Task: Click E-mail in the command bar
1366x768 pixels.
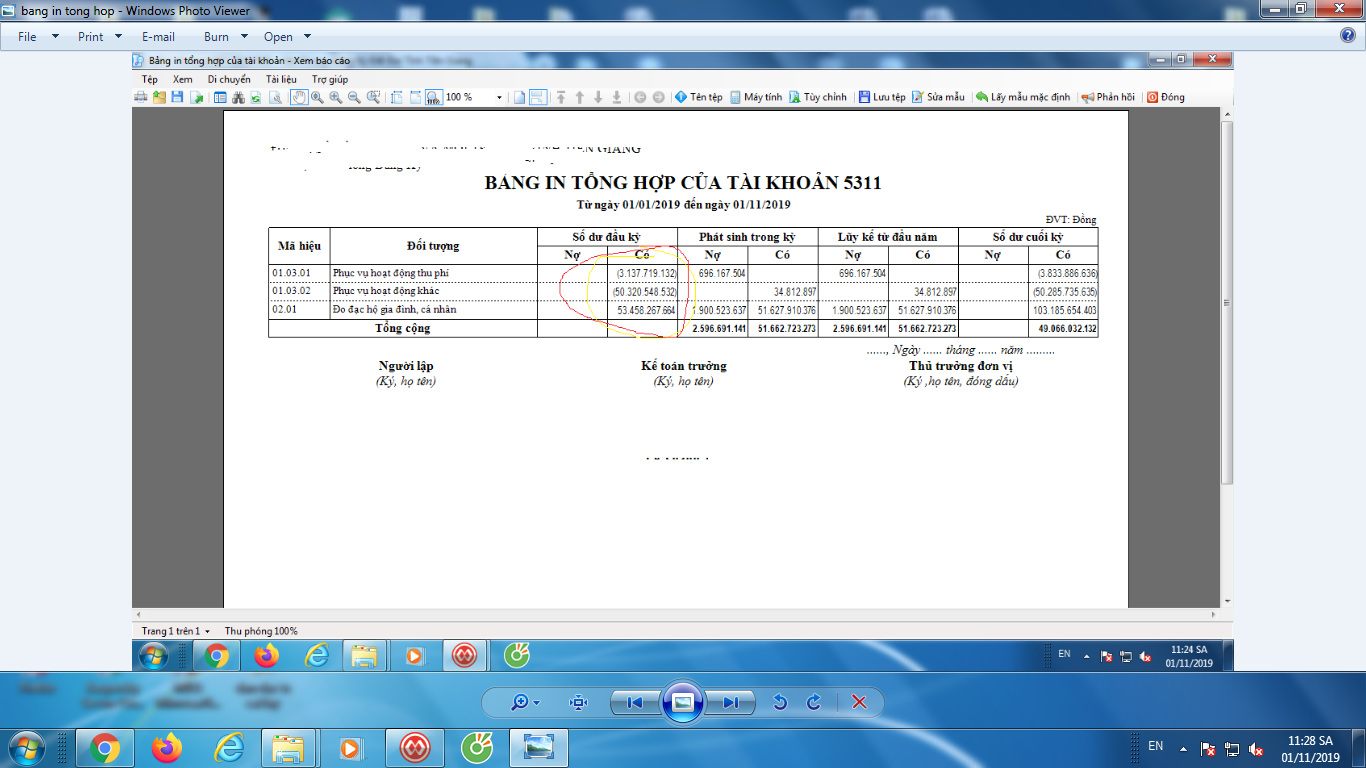Action: [x=158, y=37]
